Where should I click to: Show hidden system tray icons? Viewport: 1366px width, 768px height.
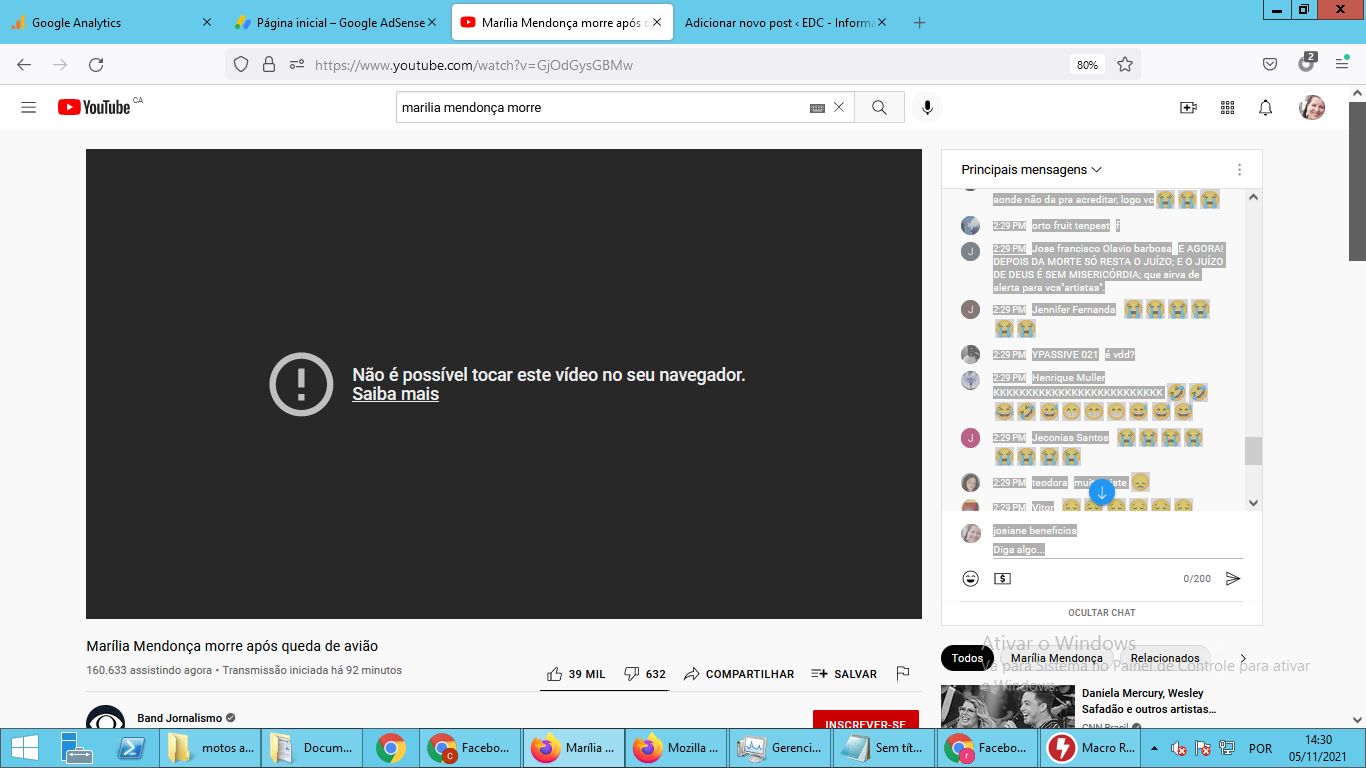(x=1155, y=748)
